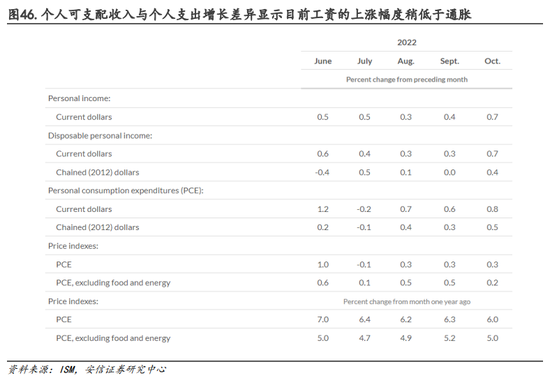Image resolution: width=550 pixels, height=387 pixels.
Task: Click Sept. value 5.2 for yearly core PCE
Action: (x=450, y=338)
